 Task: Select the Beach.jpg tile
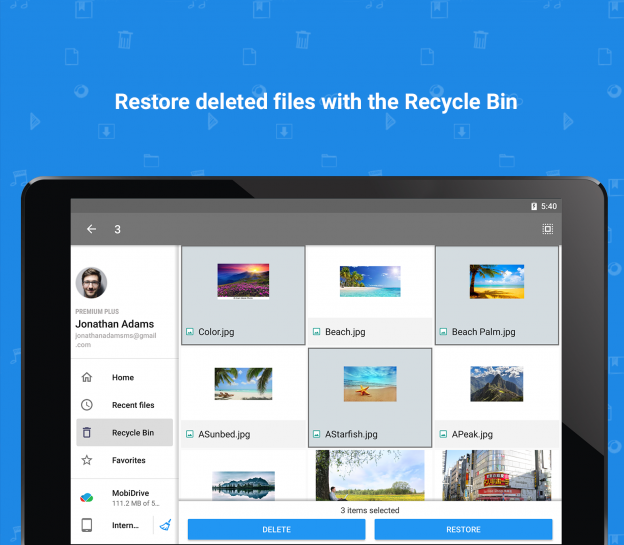point(370,295)
